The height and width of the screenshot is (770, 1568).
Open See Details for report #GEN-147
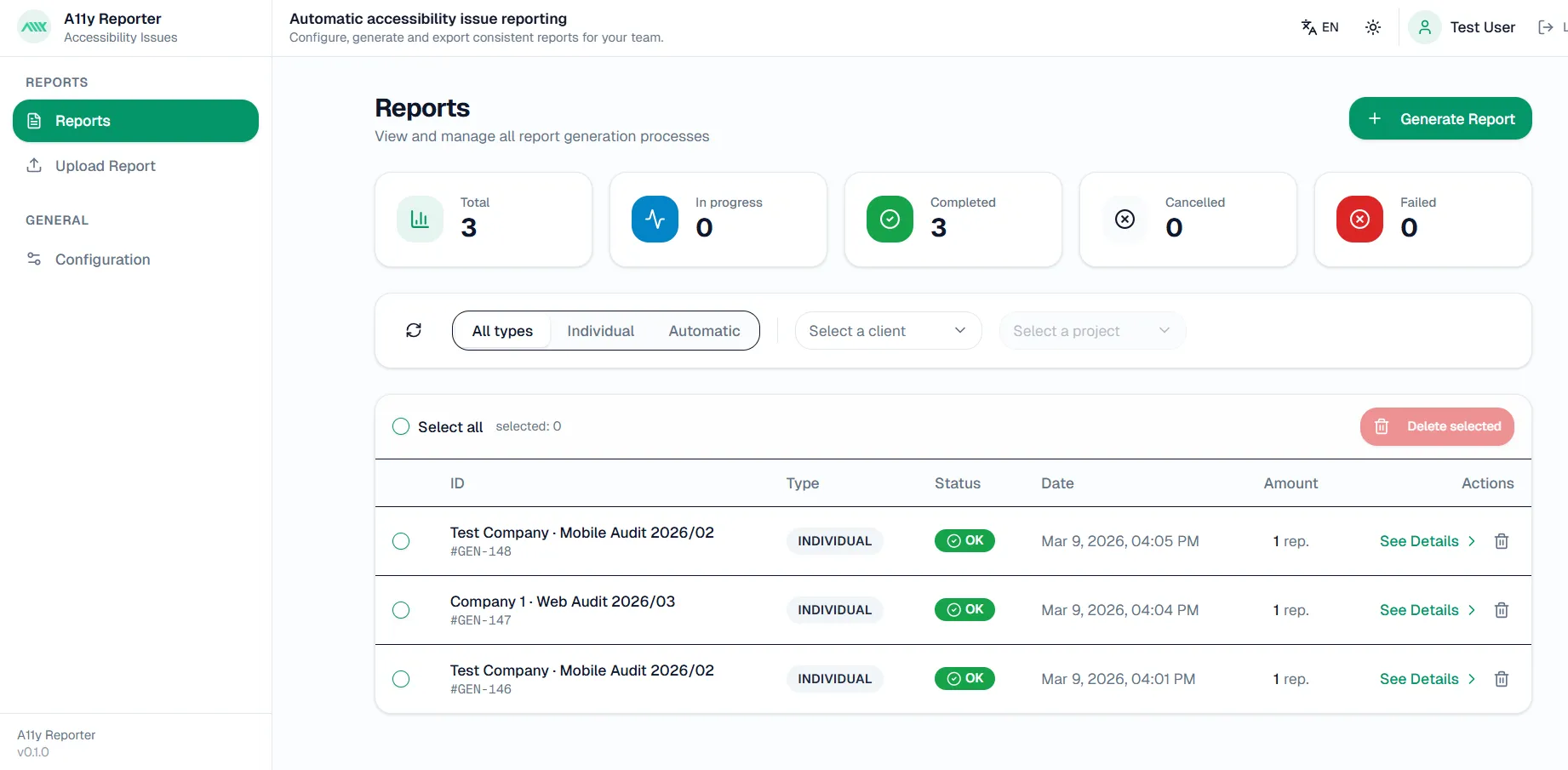[x=1427, y=610]
